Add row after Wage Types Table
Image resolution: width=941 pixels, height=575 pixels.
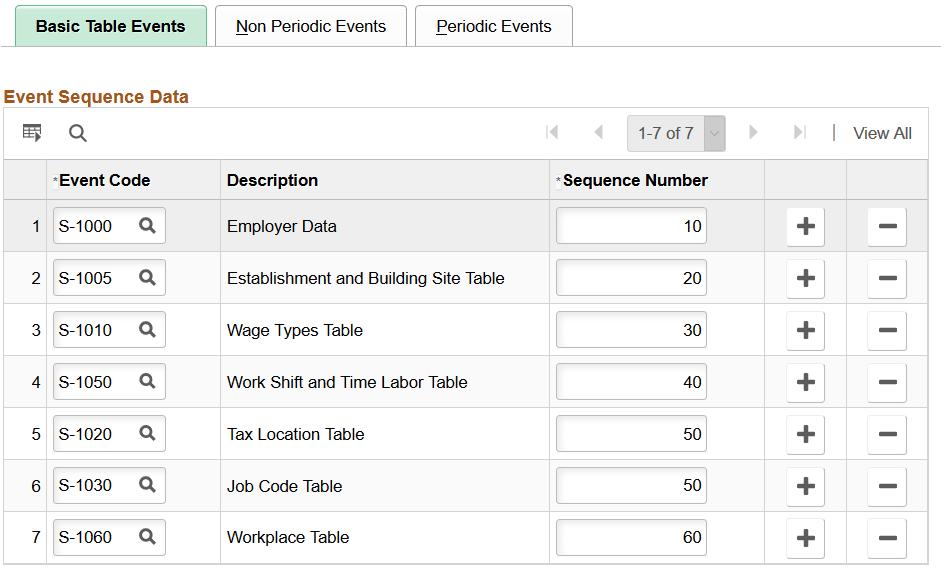point(805,330)
